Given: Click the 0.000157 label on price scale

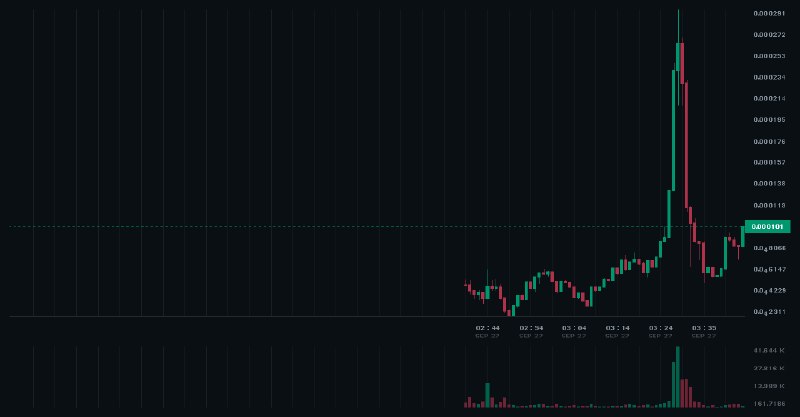Looking at the screenshot, I should (x=769, y=162).
